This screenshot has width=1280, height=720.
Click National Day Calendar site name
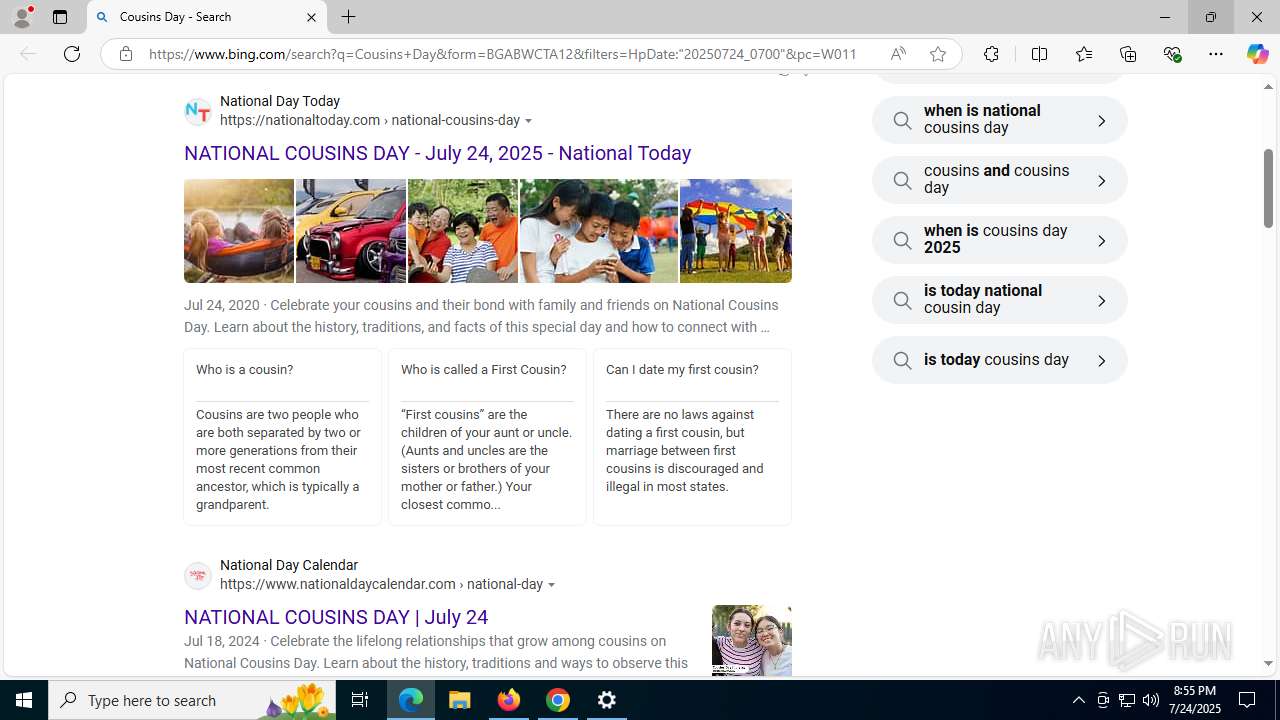click(x=289, y=566)
